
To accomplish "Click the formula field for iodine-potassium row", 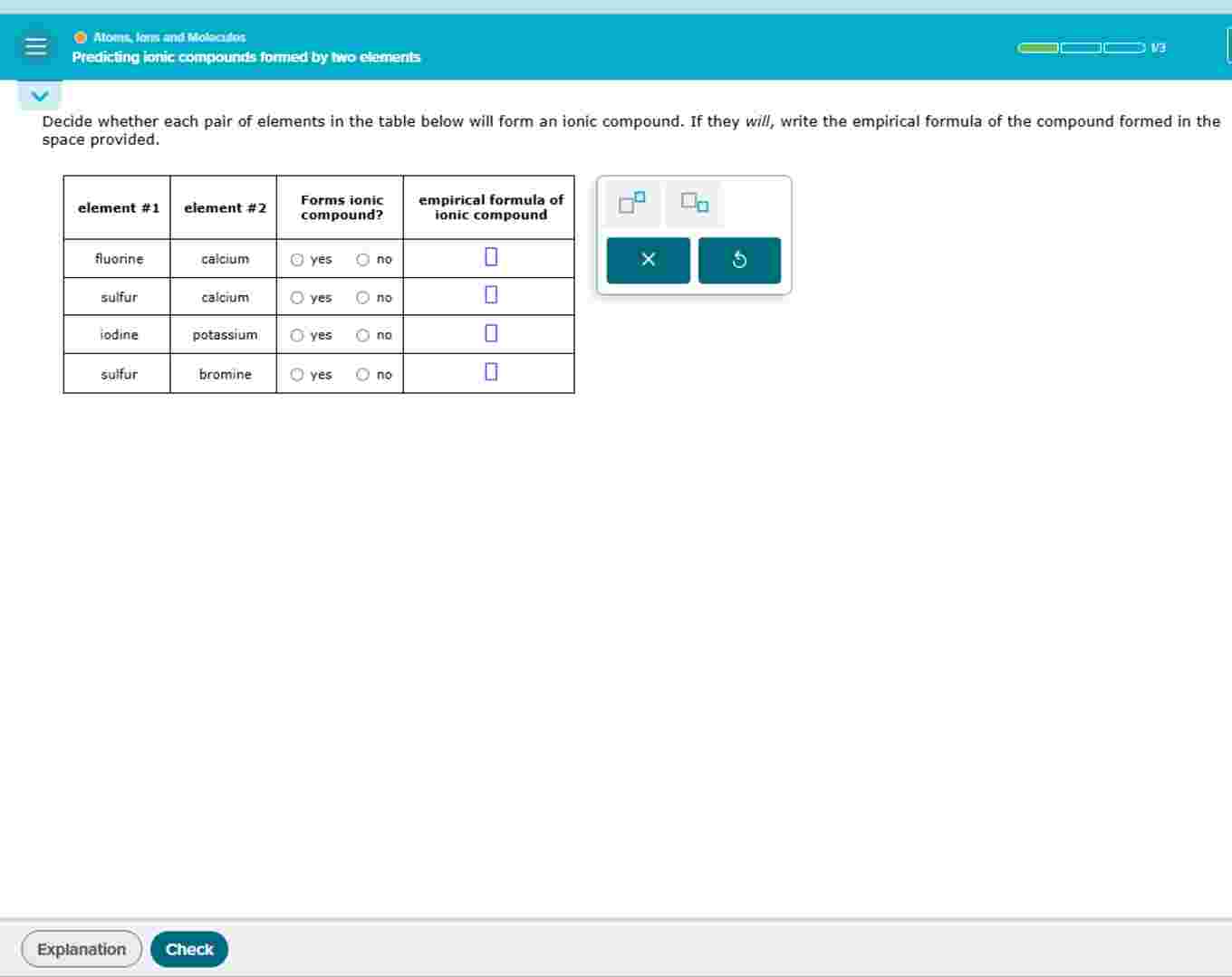I will point(489,332).
